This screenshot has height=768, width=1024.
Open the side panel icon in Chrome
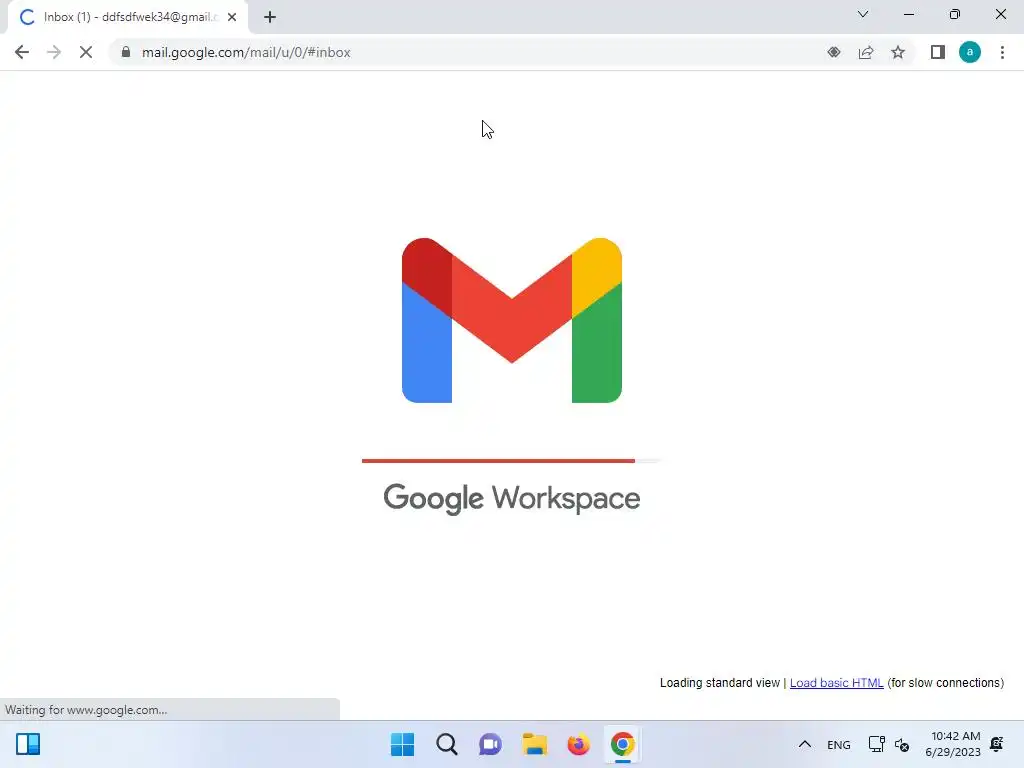coord(938,52)
